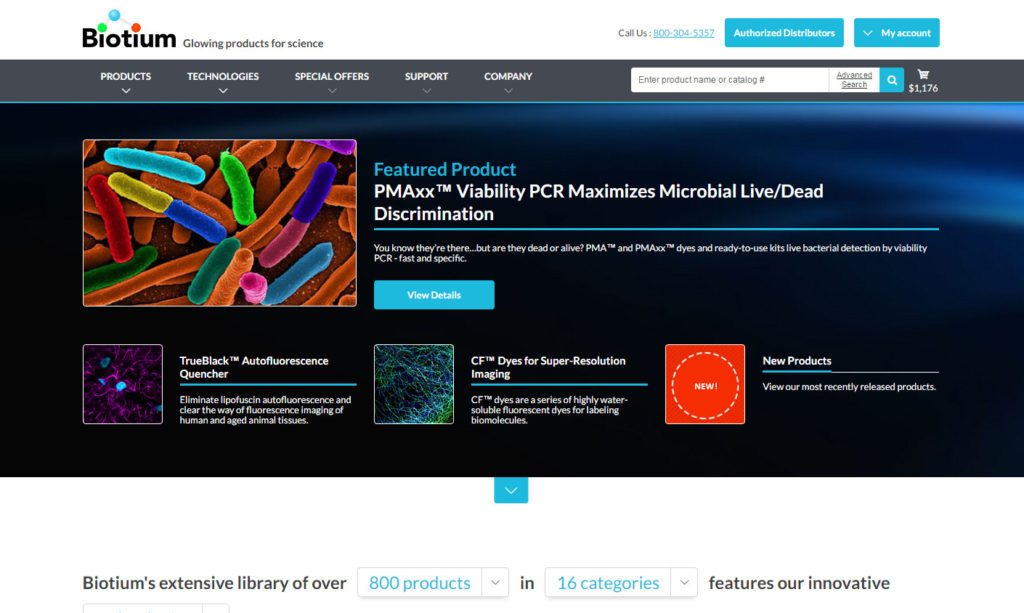The width and height of the screenshot is (1024, 613).
Task: Expand the My account dropdown
Action: pos(897,33)
